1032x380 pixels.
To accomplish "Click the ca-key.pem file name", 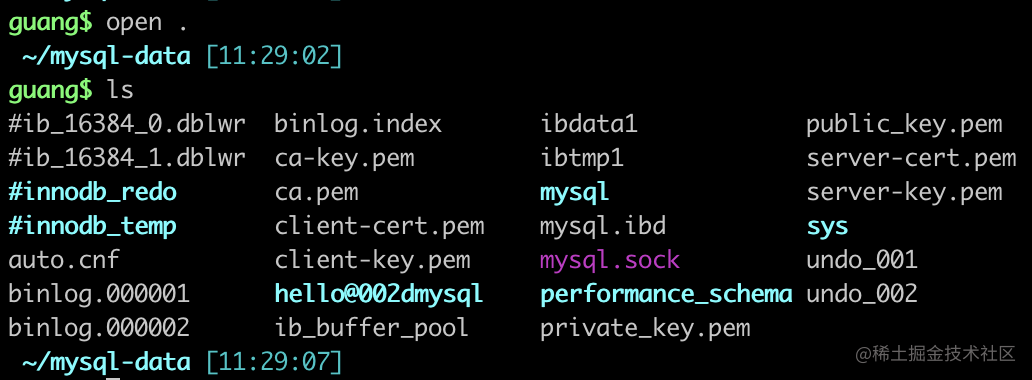I will coord(345,159).
